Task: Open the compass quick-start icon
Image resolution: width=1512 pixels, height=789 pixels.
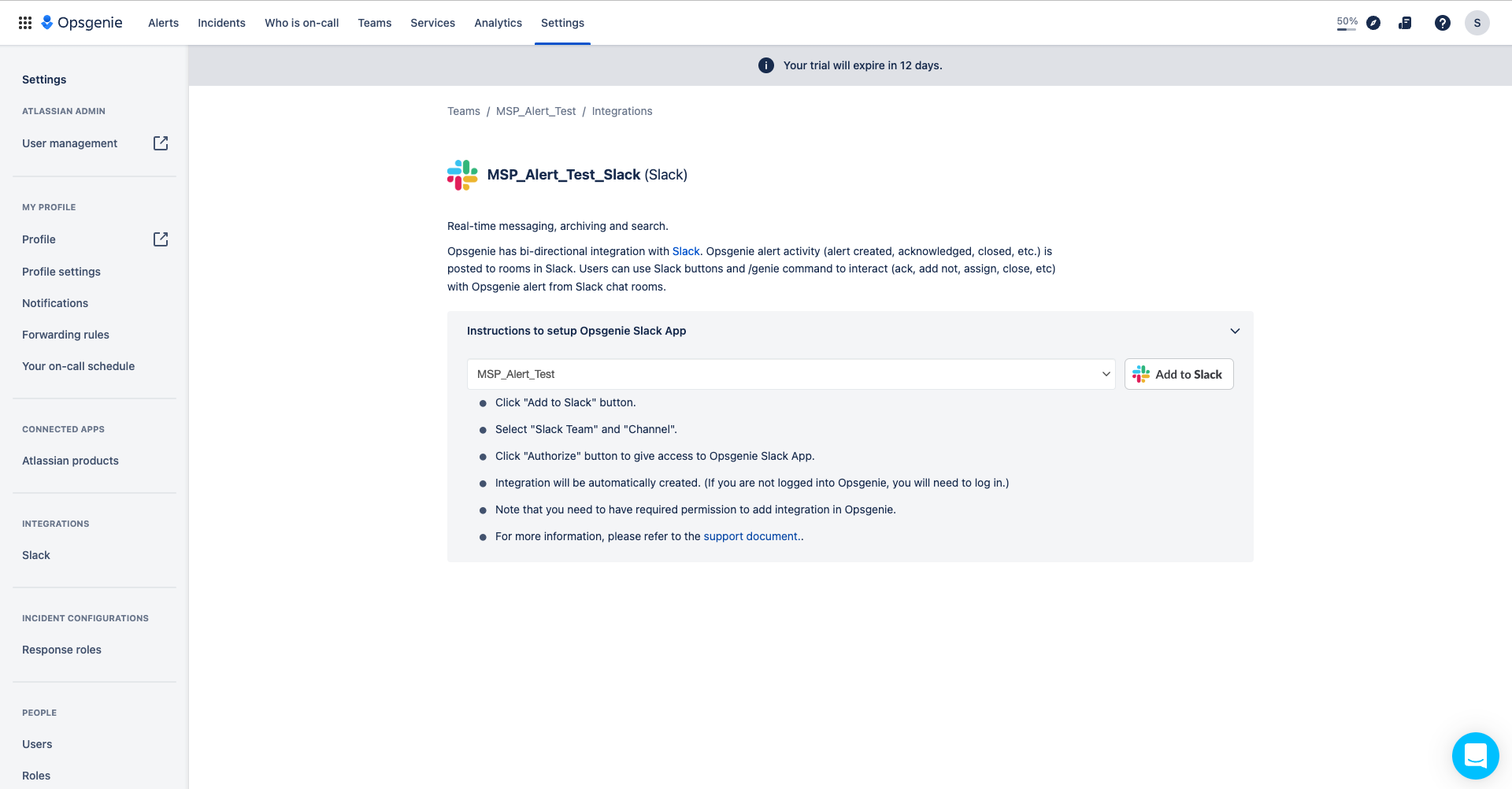Action: [1373, 23]
